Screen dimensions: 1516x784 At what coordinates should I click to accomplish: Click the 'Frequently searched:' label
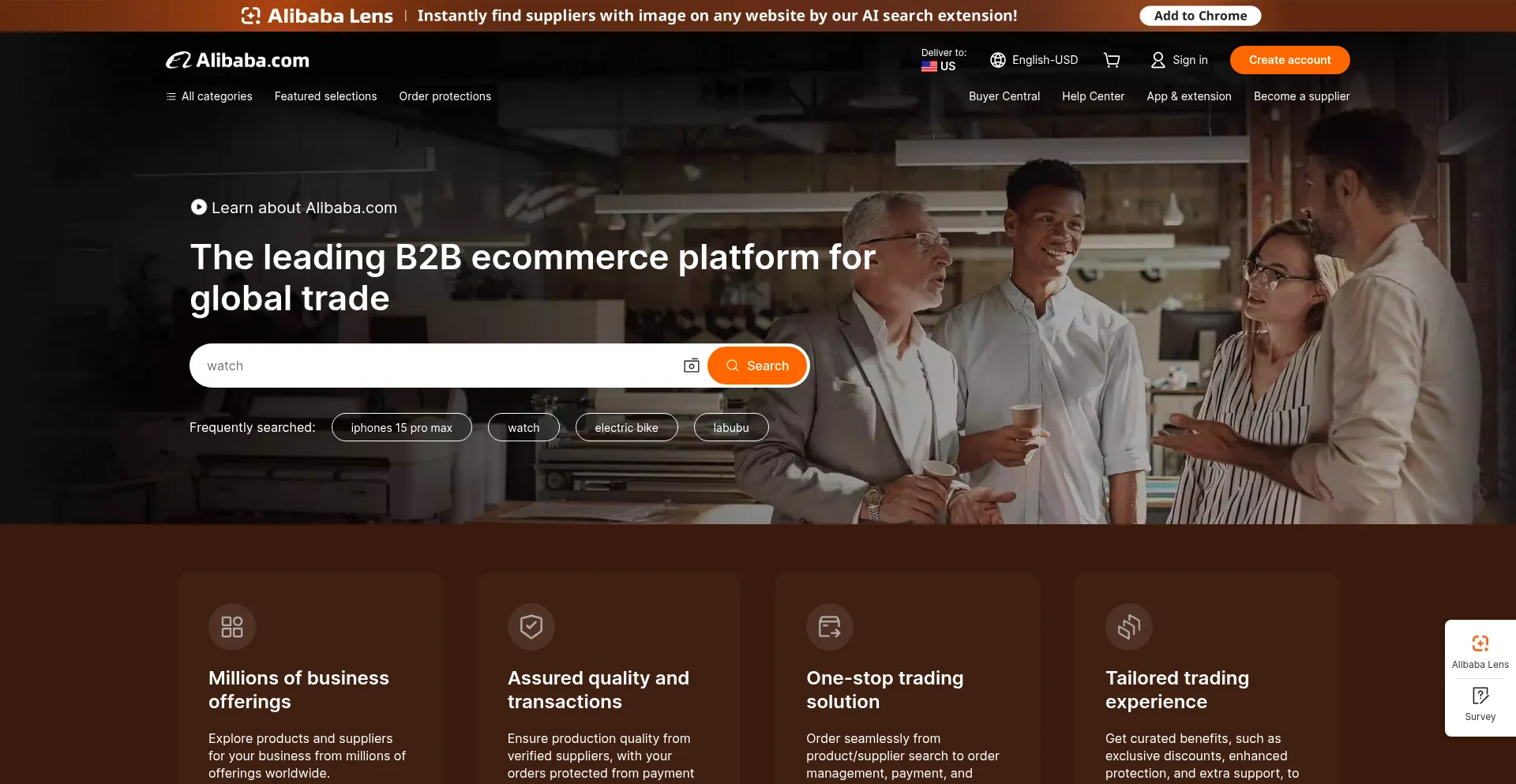[253, 427]
